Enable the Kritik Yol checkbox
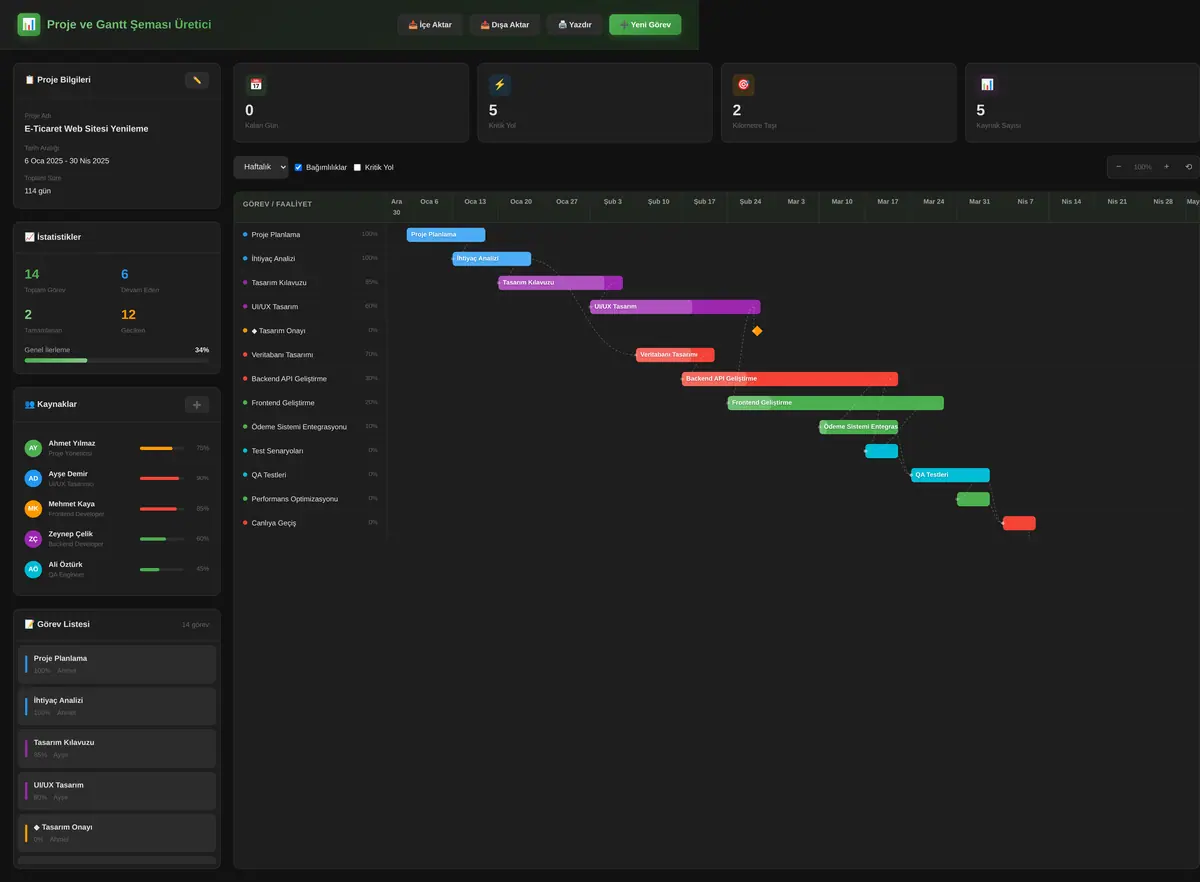The height and width of the screenshot is (882, 1200). [x=358, y=167]
